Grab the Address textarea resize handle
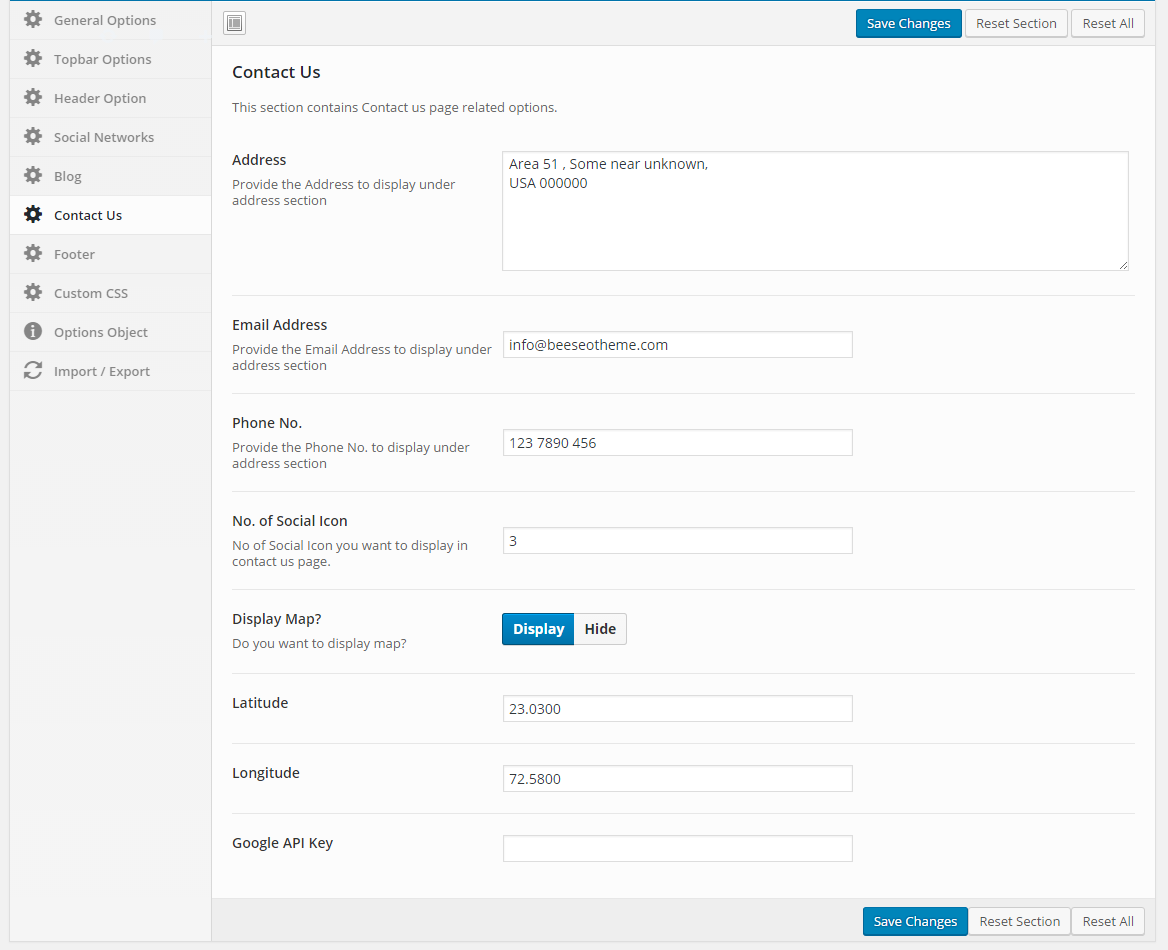This screenshot has height=950, width=1168. point(1123,265)
